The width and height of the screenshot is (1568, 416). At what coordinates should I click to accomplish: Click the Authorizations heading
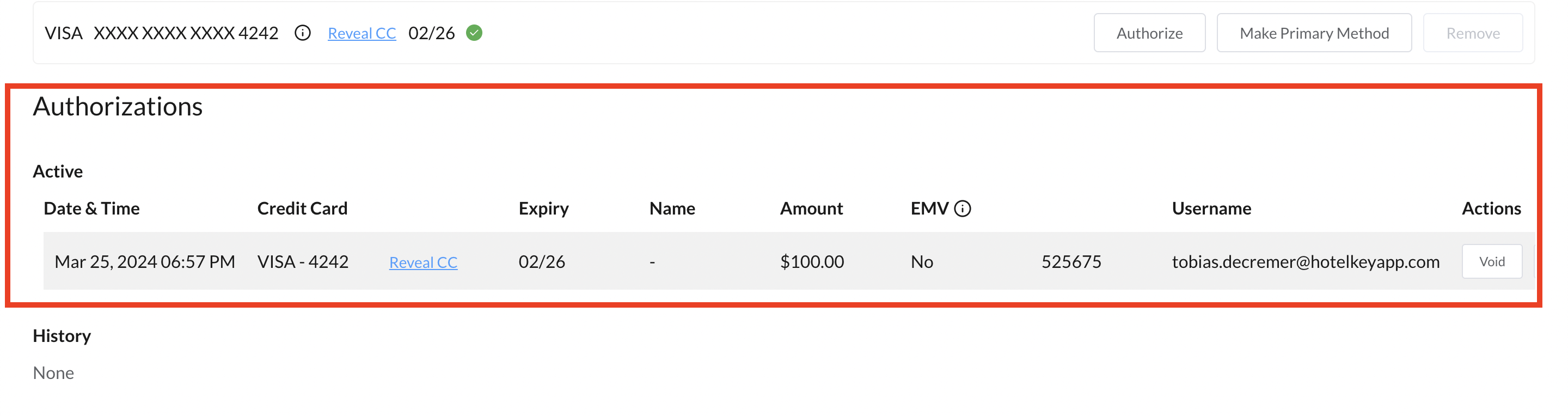118,107
